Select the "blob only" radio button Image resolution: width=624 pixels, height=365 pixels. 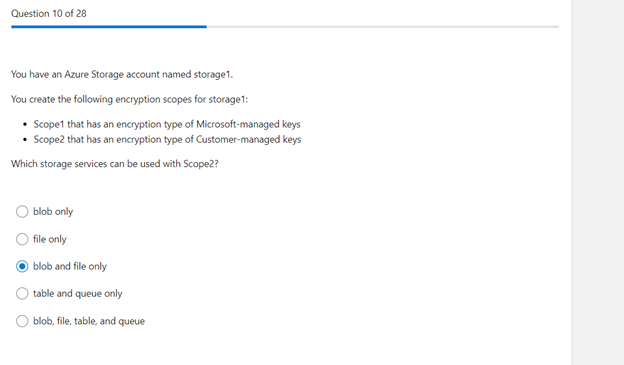pyautogui.click(x=22, y=211)
